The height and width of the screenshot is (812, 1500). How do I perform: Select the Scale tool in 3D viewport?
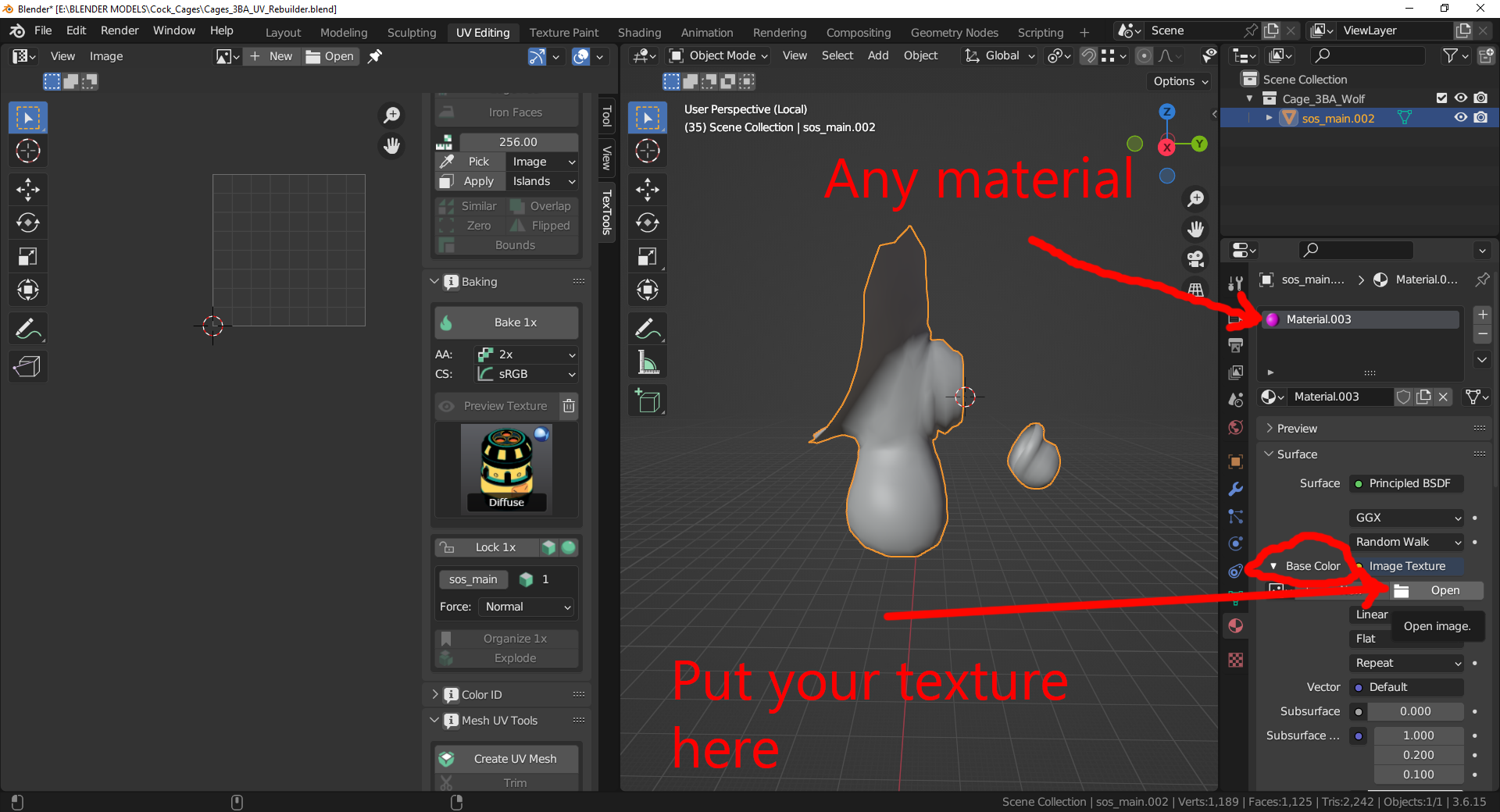[x=648, y=256]
